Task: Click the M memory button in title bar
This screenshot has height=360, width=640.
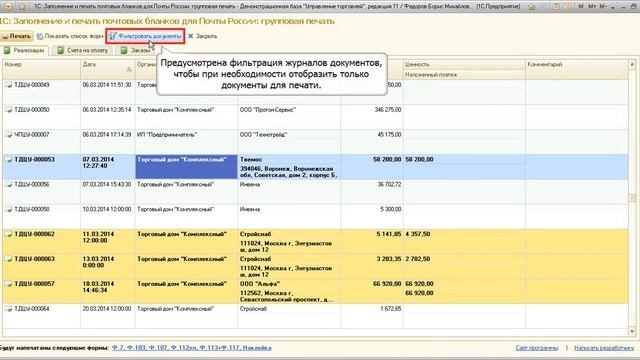Action: click(581, 7)
